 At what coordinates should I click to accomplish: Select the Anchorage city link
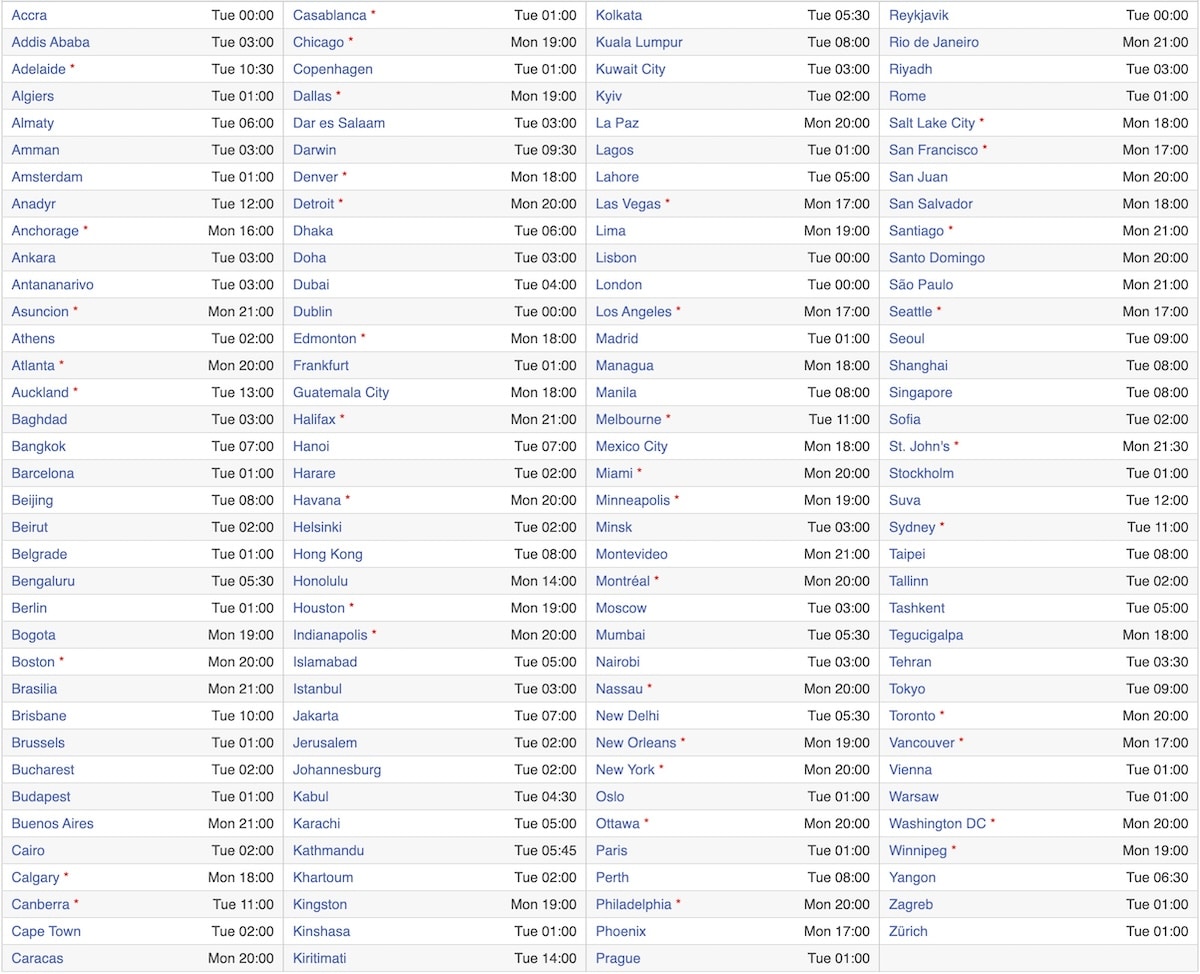click(x=45, y=231)
